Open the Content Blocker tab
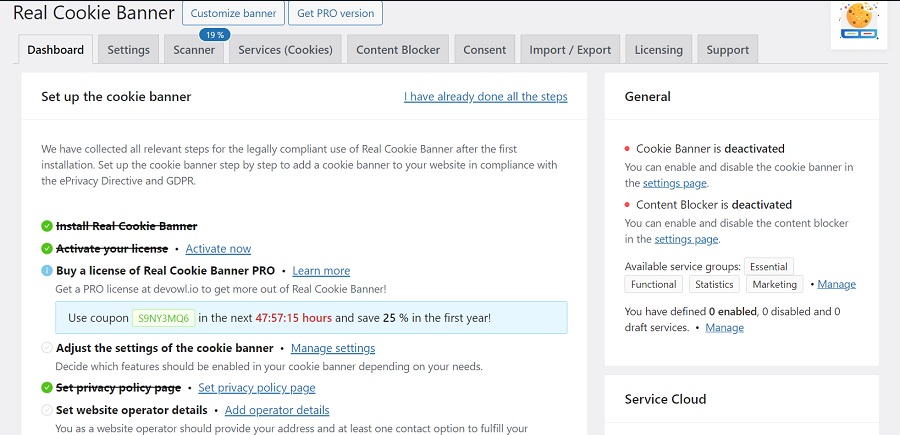Image resolution: width=900 pixels, height=435 pixels. click(397, 50)
